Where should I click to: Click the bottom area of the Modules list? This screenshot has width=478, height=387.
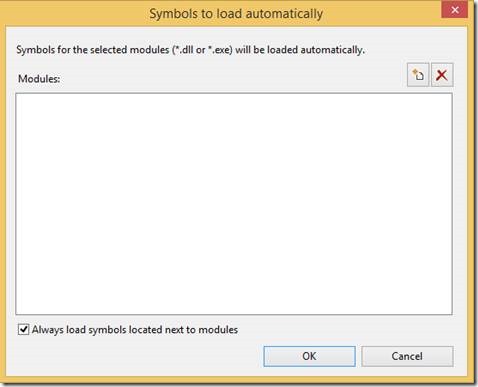234,305
